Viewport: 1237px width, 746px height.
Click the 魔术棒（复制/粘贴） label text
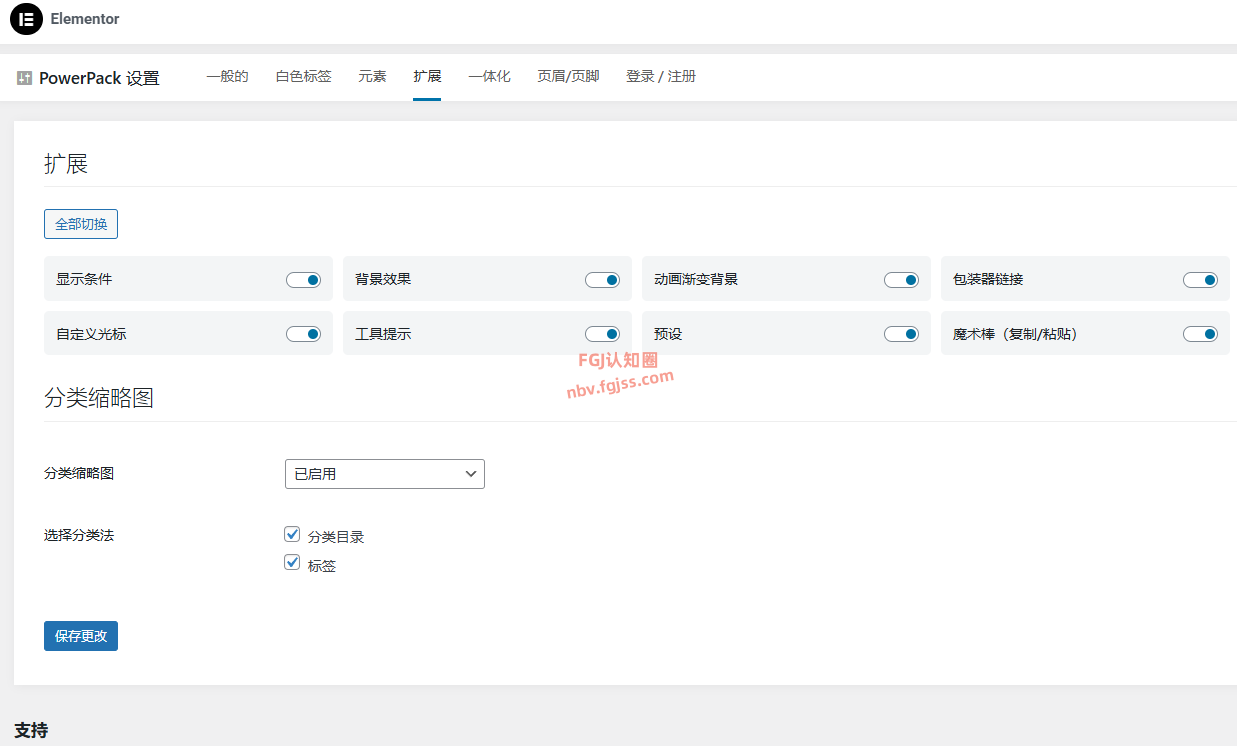(1015, 334)
